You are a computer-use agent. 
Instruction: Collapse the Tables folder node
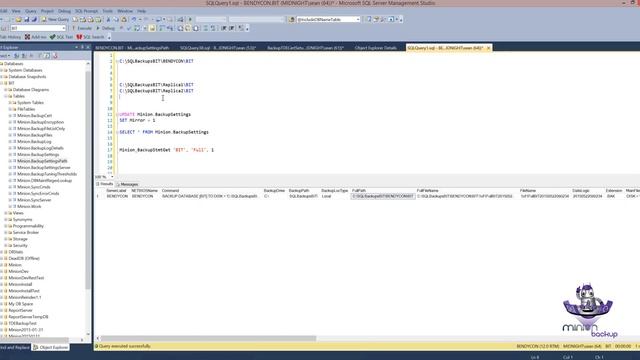(6, 96)
